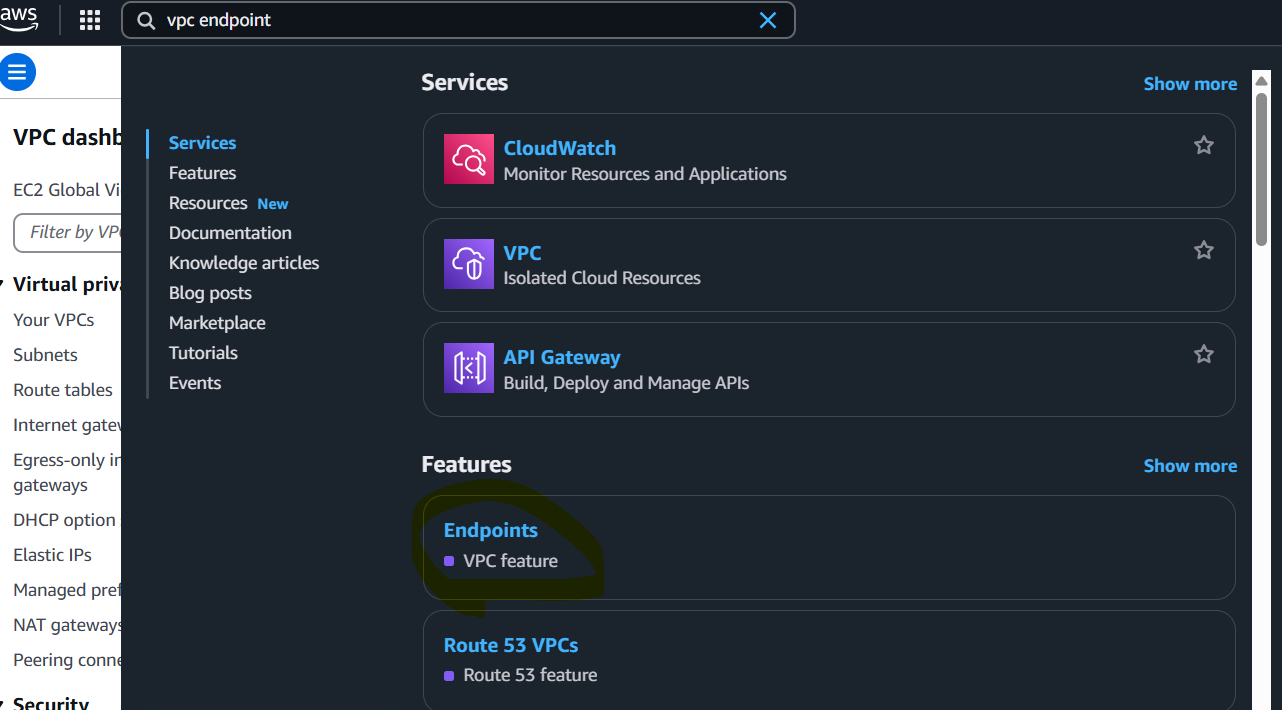The height and width of the screenshot is (710, 1282).
Task: Select Features in search categories
Action: point(202,173)
